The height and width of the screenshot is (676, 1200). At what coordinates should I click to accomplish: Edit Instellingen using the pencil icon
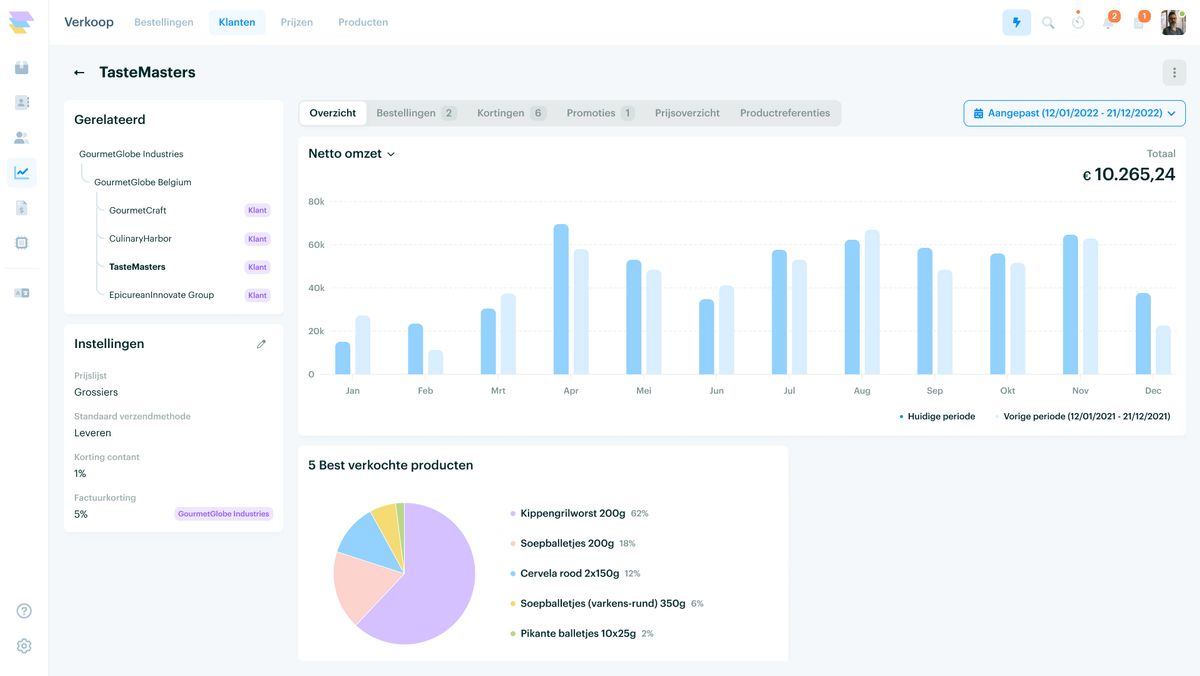click(x=262, y=344)
